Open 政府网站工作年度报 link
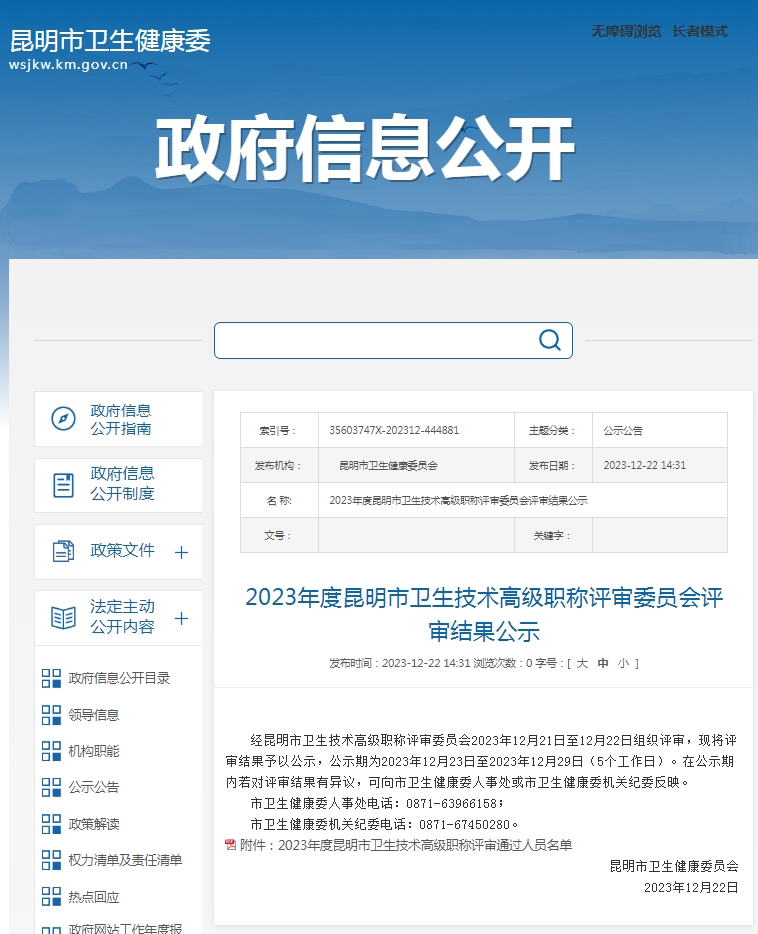The height and width of the screenshot is (934, 758). click(125, 928)
